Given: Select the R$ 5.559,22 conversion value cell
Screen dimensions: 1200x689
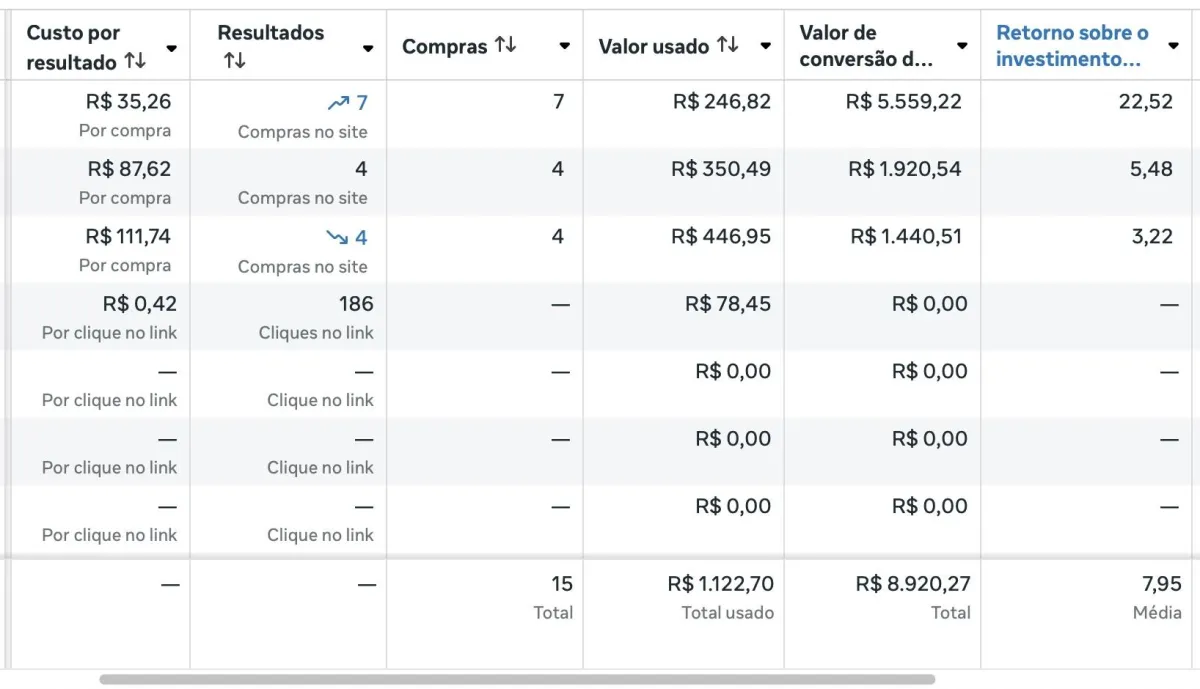Looking at the screenshot, I should coord(883,115).
